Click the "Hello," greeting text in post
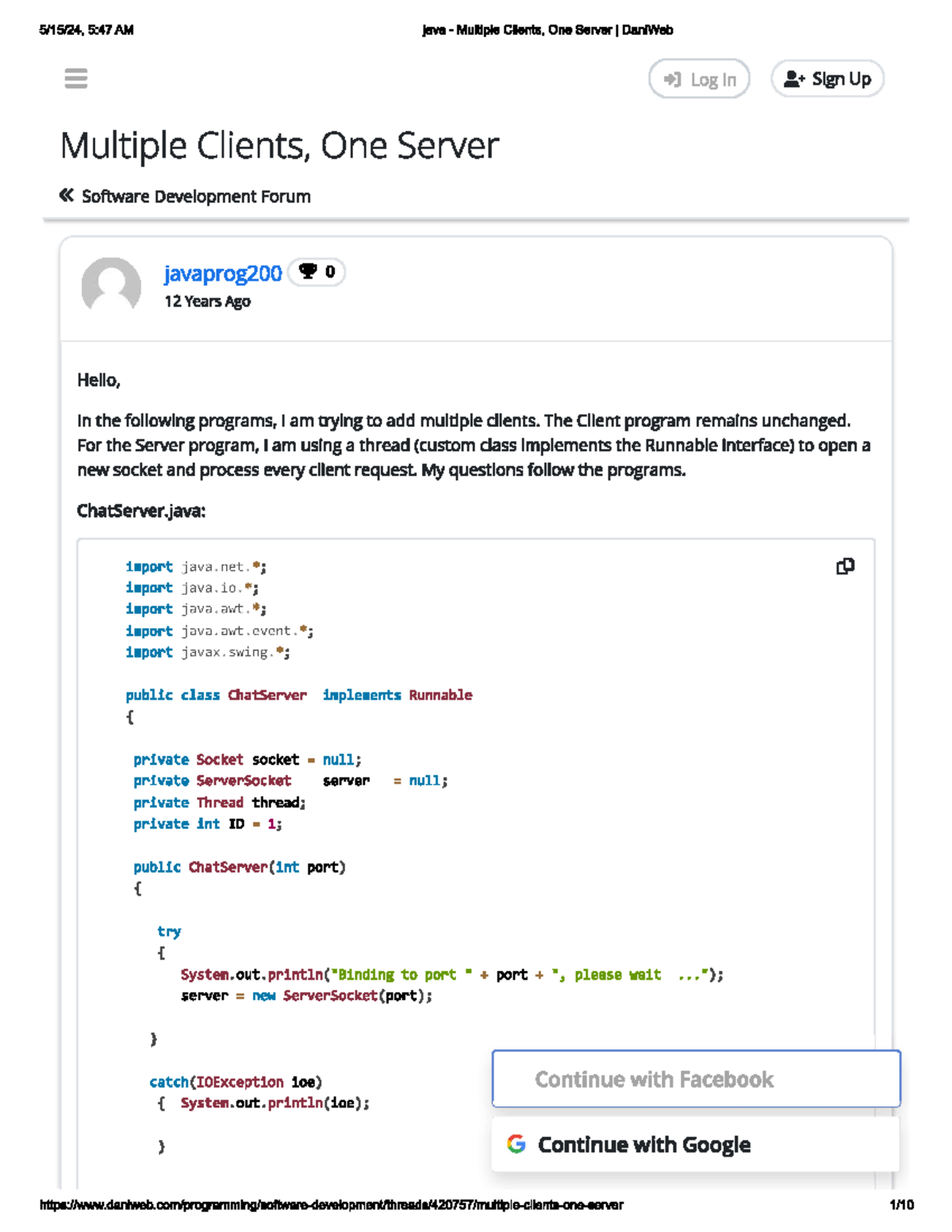 [98, 380]
